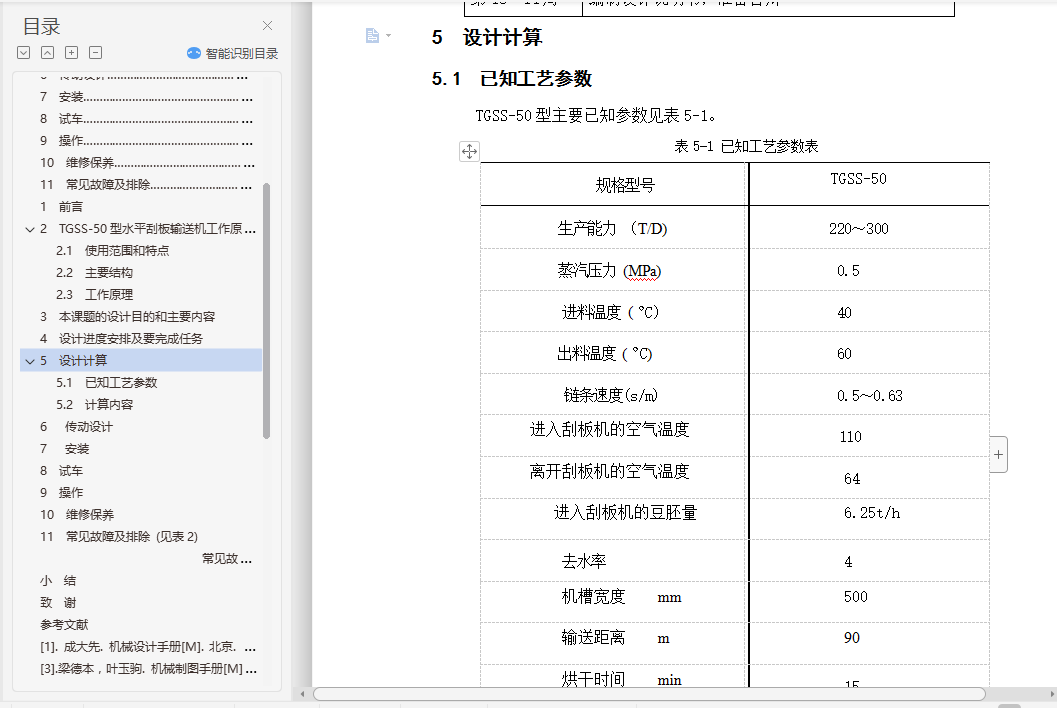Screen dimensions: 1057x708
Task: Go to outline entry 2.1 使用范围和特点
Action: 113,251
